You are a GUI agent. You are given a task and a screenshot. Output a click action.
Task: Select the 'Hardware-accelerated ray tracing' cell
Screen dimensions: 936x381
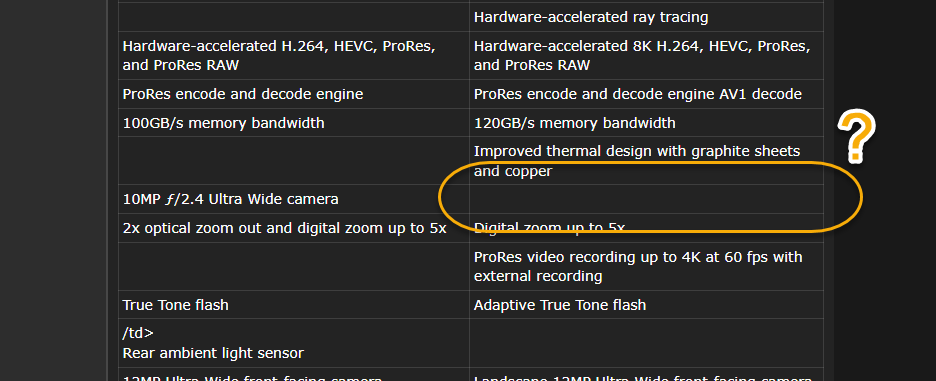tap(646, 17)
